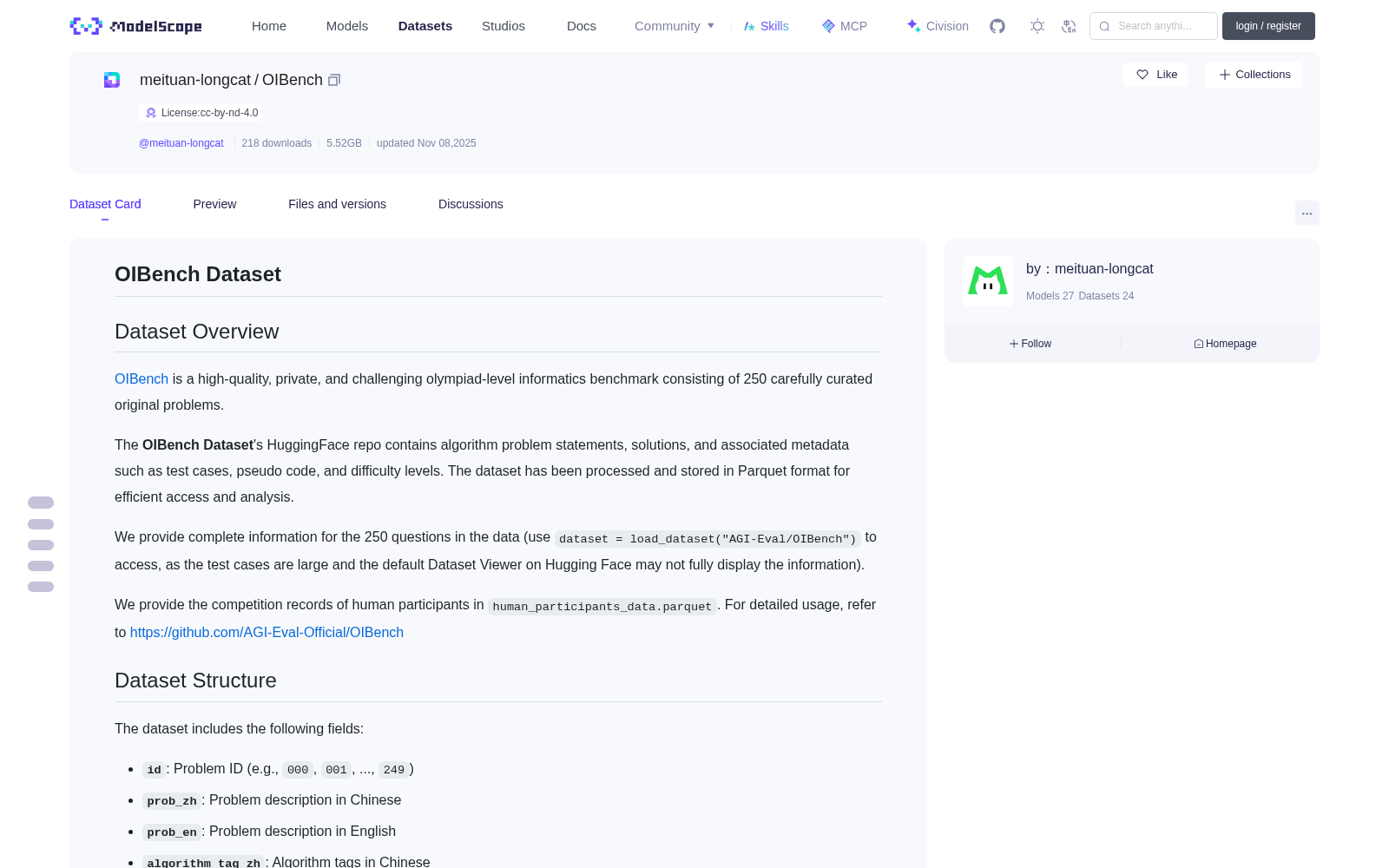This screenshot has height=868, width=1389.
Task: Click the 'prob_zh' field name
Action: 172,801
